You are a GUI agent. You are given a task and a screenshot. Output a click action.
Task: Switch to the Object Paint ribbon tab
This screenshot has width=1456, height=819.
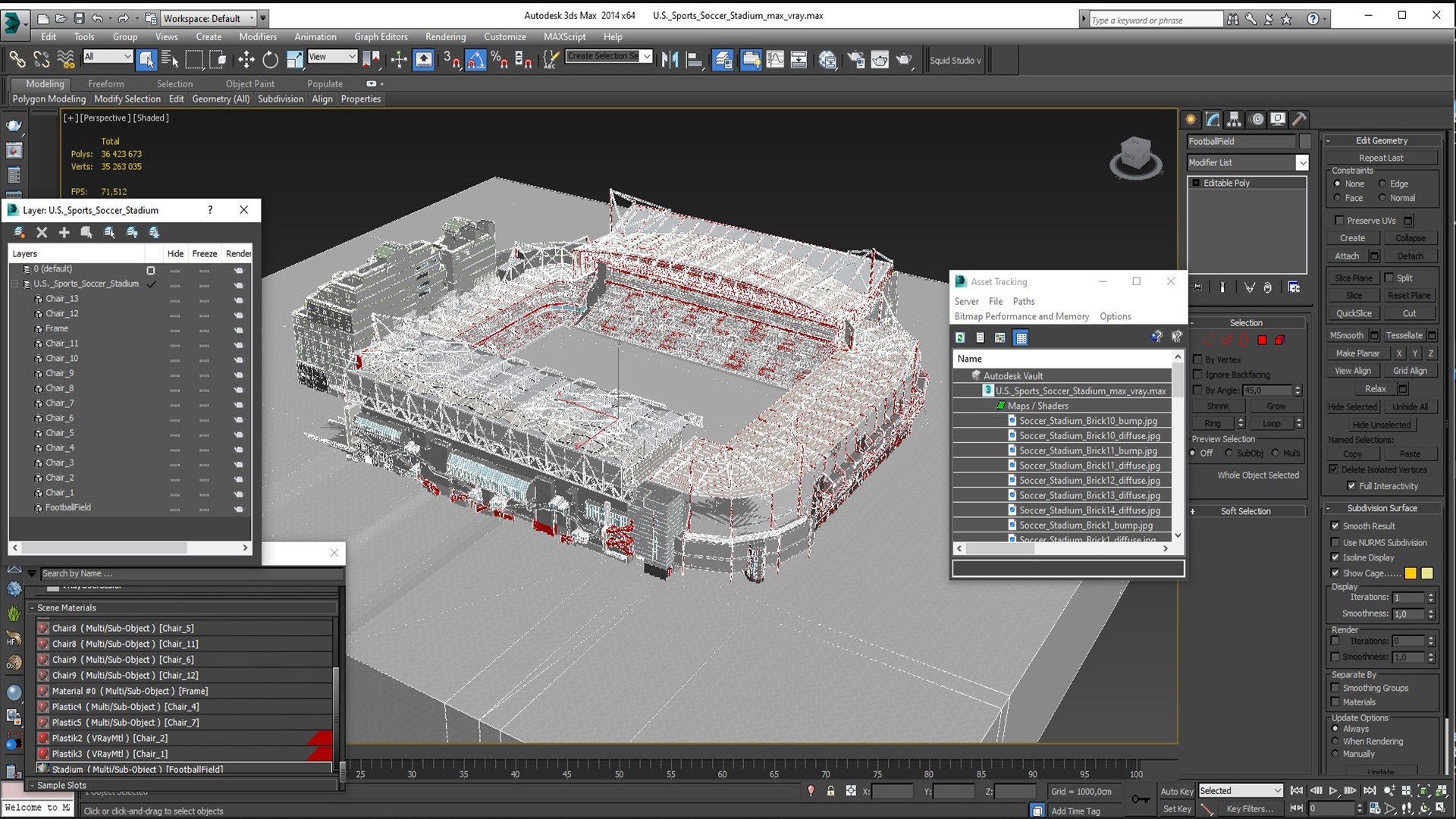coord(249,84)
